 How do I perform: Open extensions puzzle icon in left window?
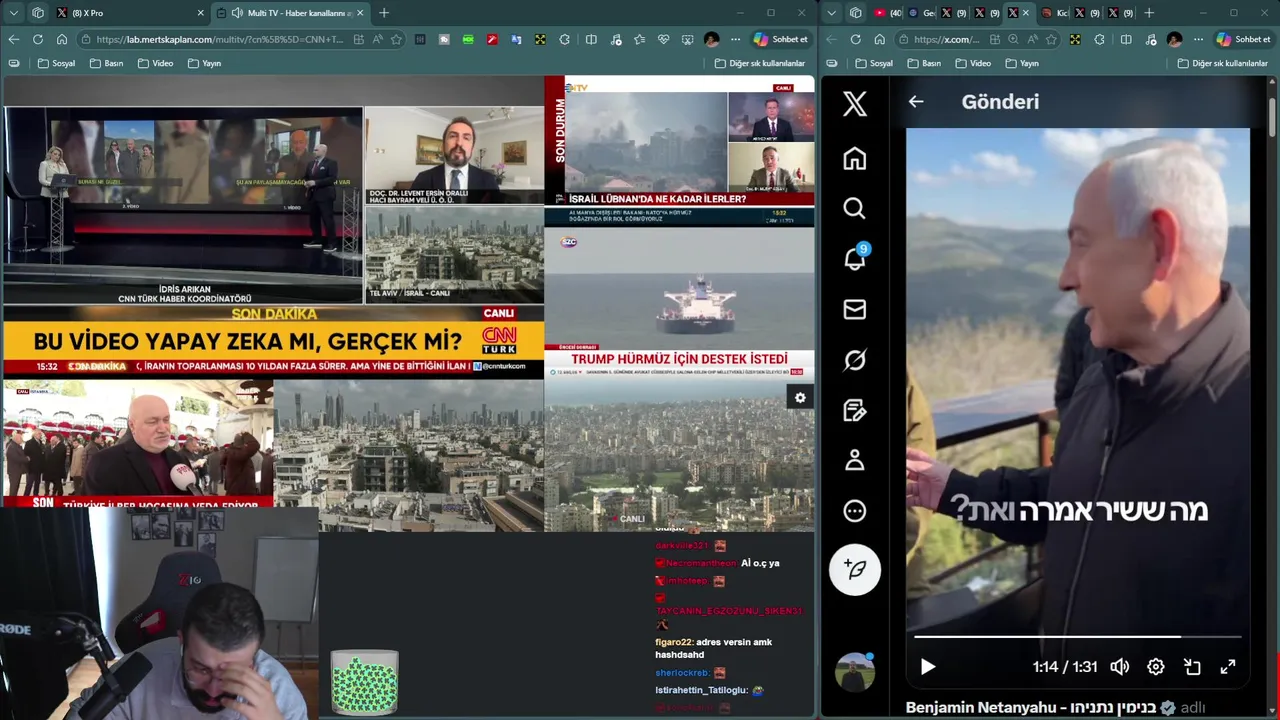pyautogui.click(x=565, y=39)
